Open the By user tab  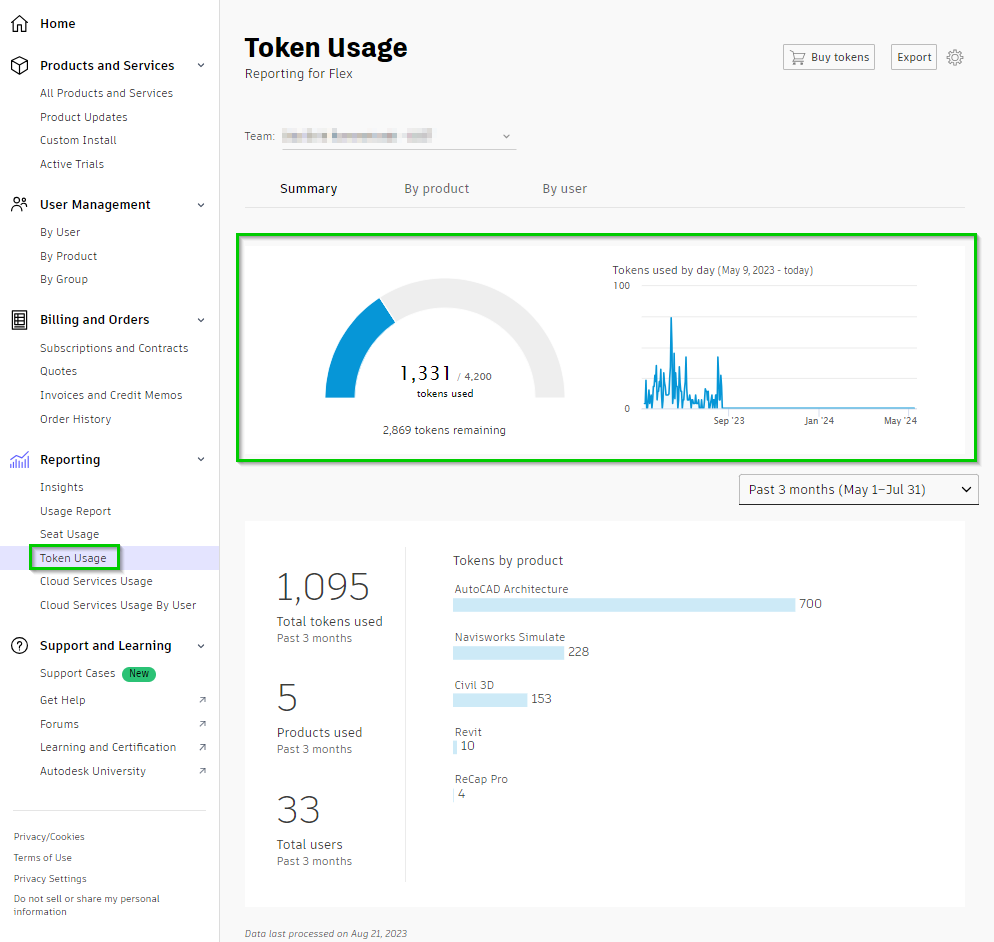[x=564, y=188]
